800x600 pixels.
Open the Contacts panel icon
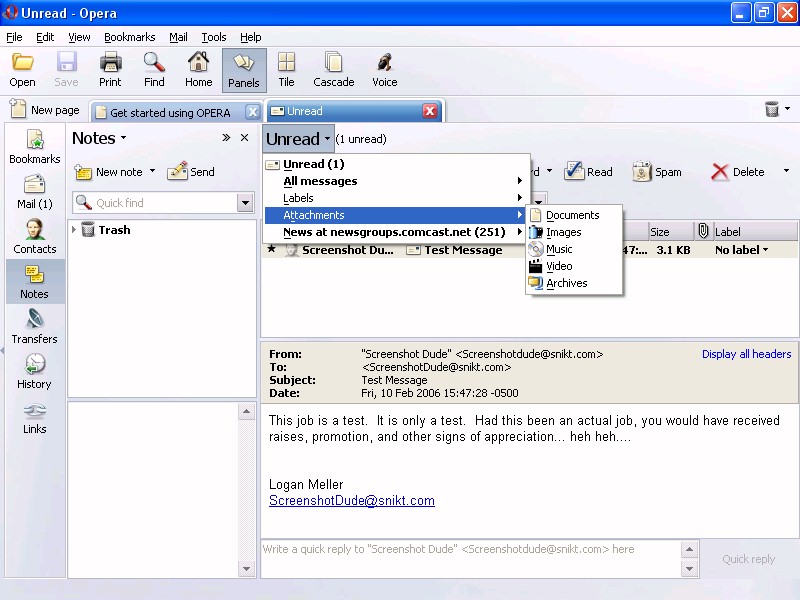pos(34,237)
